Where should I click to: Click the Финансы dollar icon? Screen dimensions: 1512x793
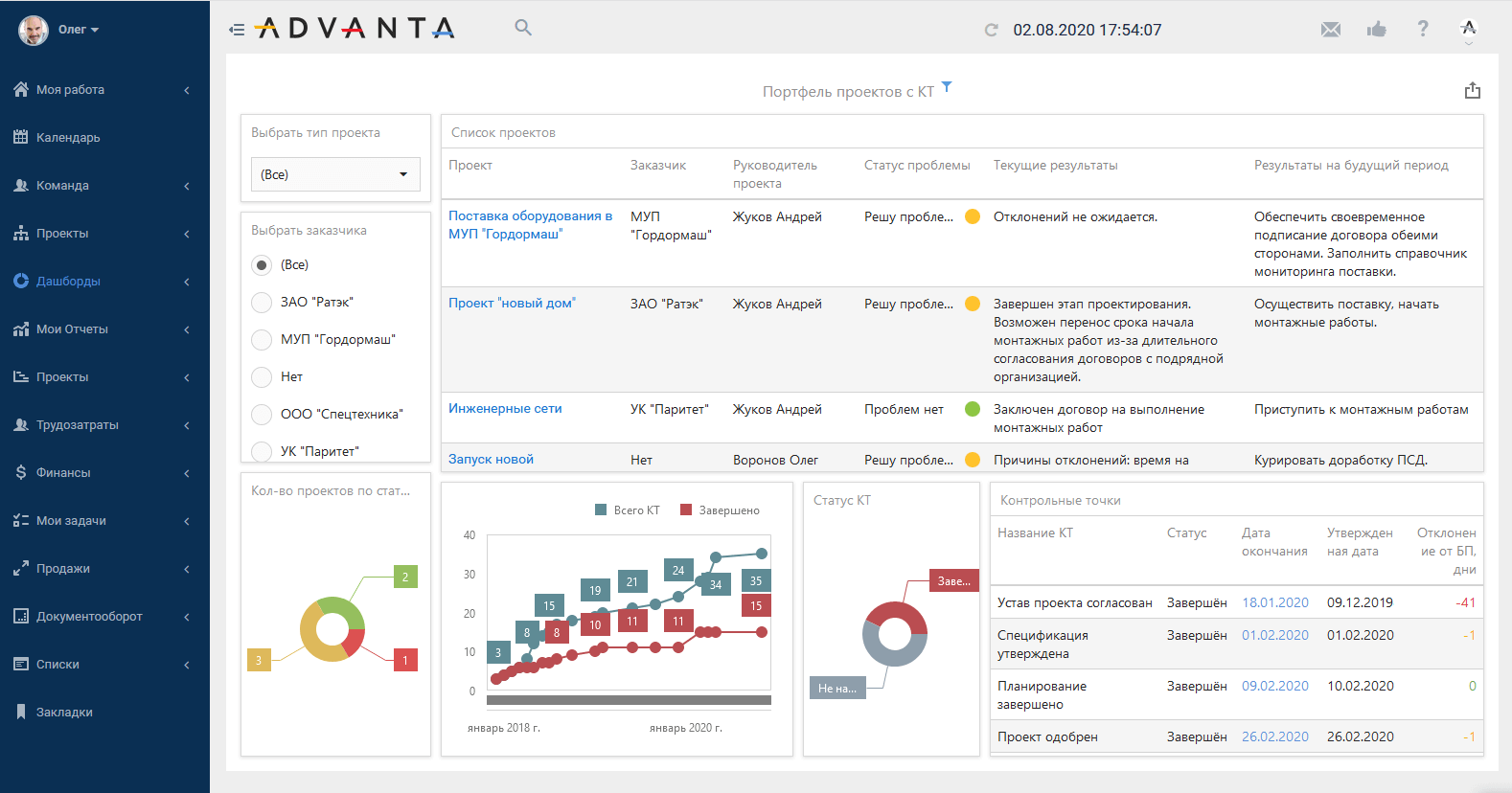point(21,472)
